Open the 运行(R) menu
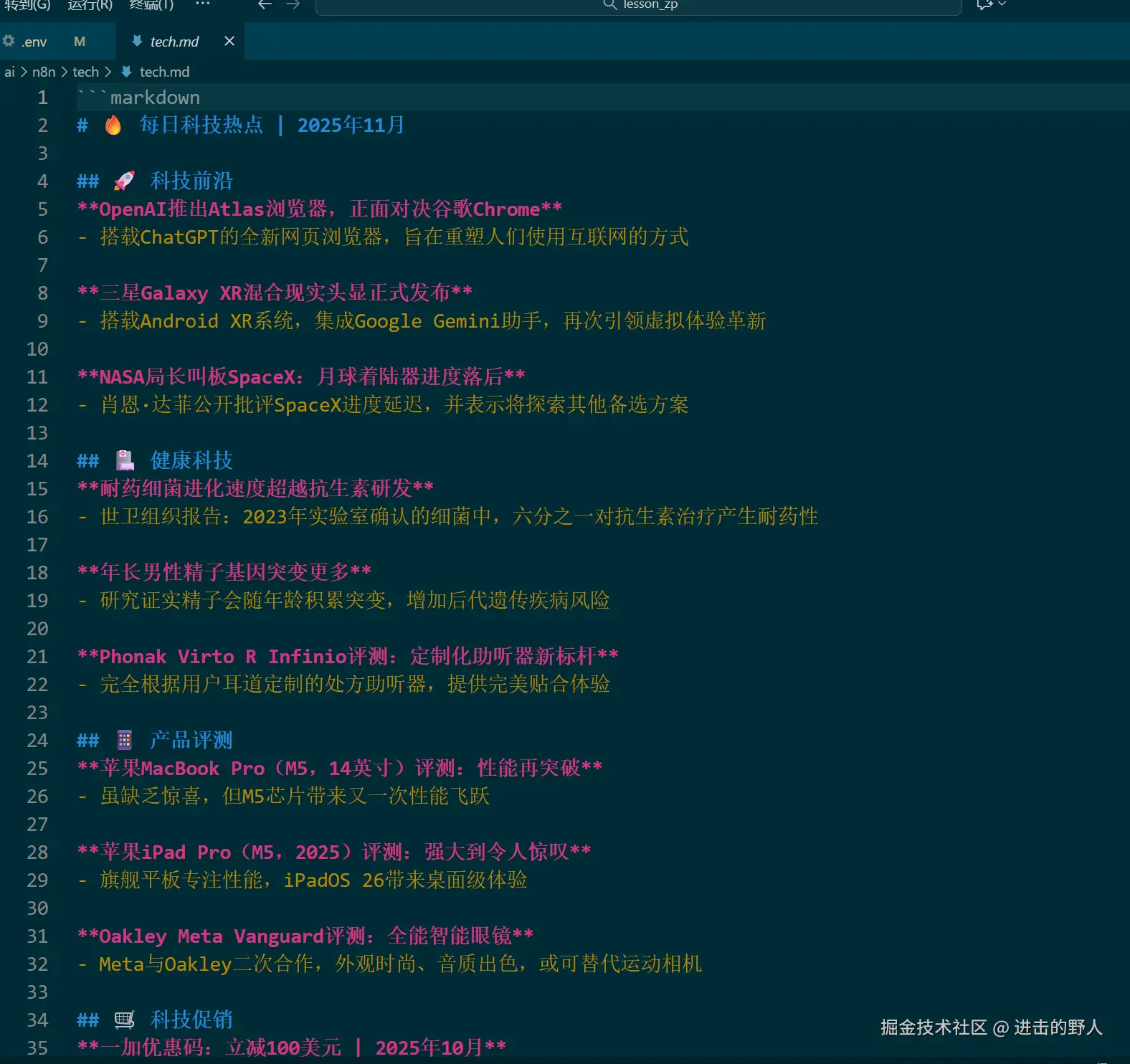Image resolution: width=1130 pixels, height=1064 pixels. point(90,4)
